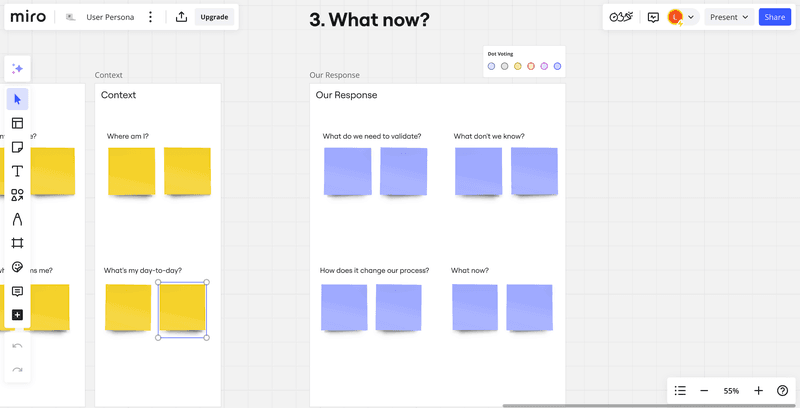Click the export board upload icon
The width and height of the screenshot is (800, 408).
point(181,17)
